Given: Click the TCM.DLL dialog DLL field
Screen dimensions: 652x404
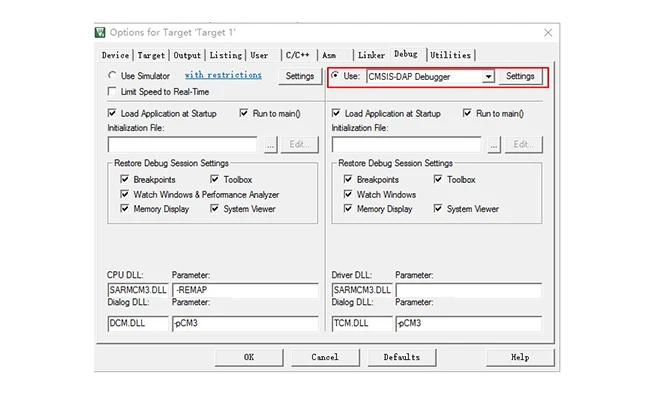Looking at the screenshot, I should pyautogui.click(x=362, y=323).
